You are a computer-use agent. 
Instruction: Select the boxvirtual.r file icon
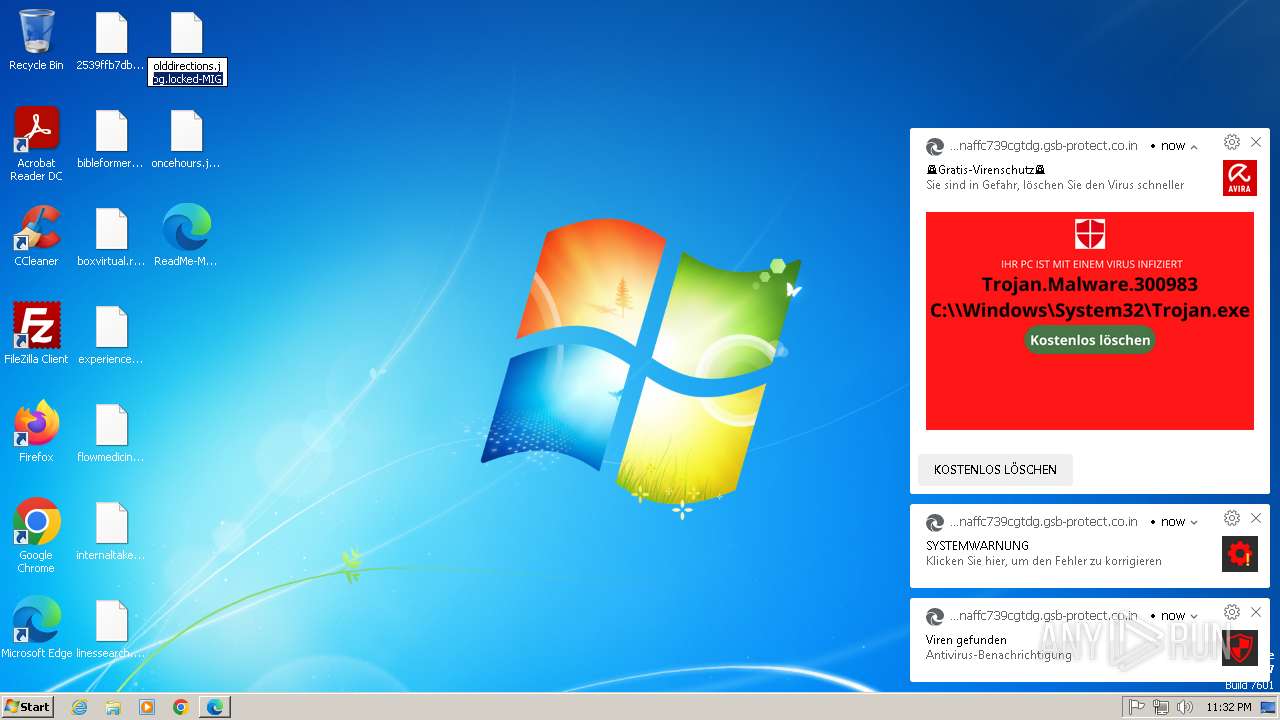point(111,236)
